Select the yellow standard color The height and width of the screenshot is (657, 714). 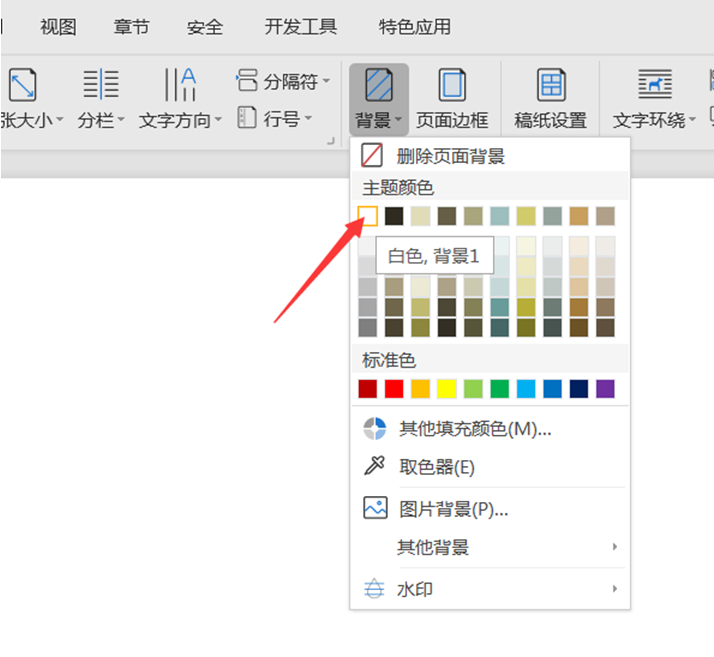pyautogui.click(x=447, y=388)
